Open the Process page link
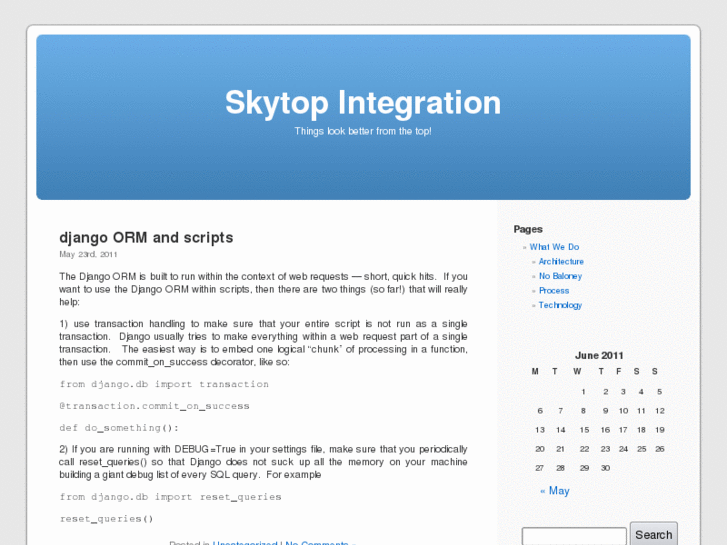727x545 pixels. point(554,291)
